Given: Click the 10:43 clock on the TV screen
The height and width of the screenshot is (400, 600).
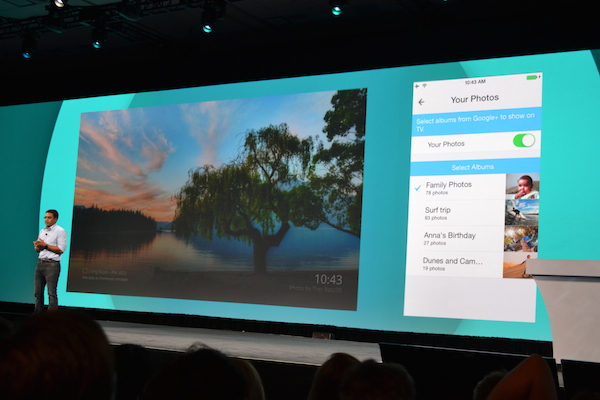Looking at the screenshot, I should (x=328, y=279).
